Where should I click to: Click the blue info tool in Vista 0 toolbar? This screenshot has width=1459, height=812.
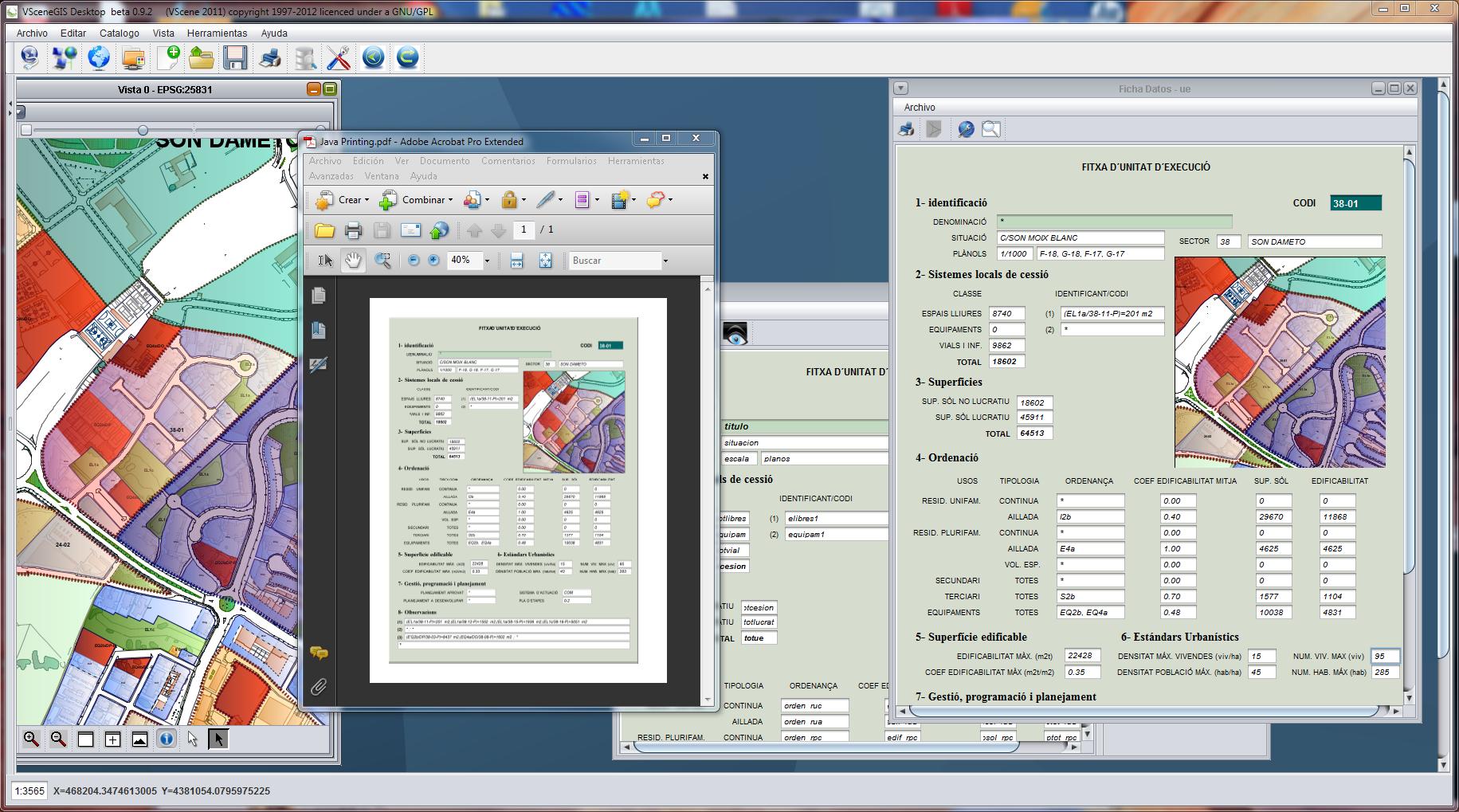(x=167, y=739)
